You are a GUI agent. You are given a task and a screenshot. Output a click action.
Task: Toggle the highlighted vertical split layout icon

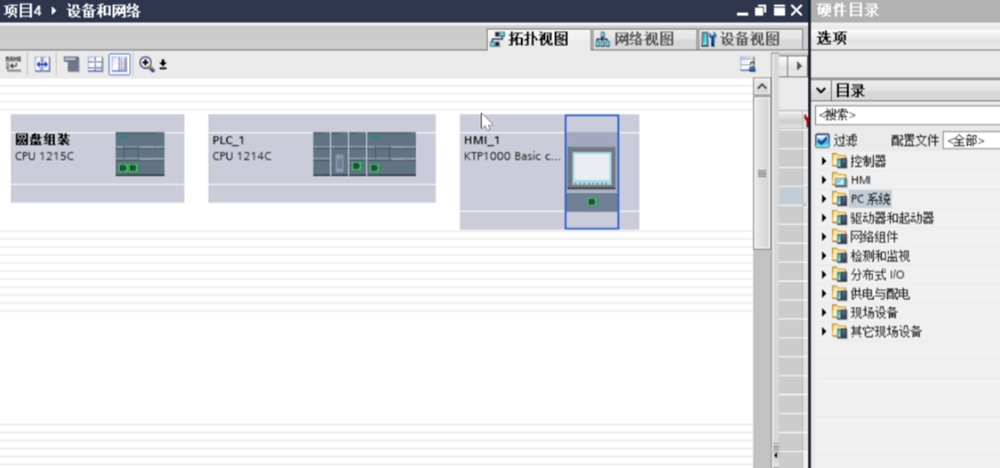pyautogui.click(x=120, y=64)
